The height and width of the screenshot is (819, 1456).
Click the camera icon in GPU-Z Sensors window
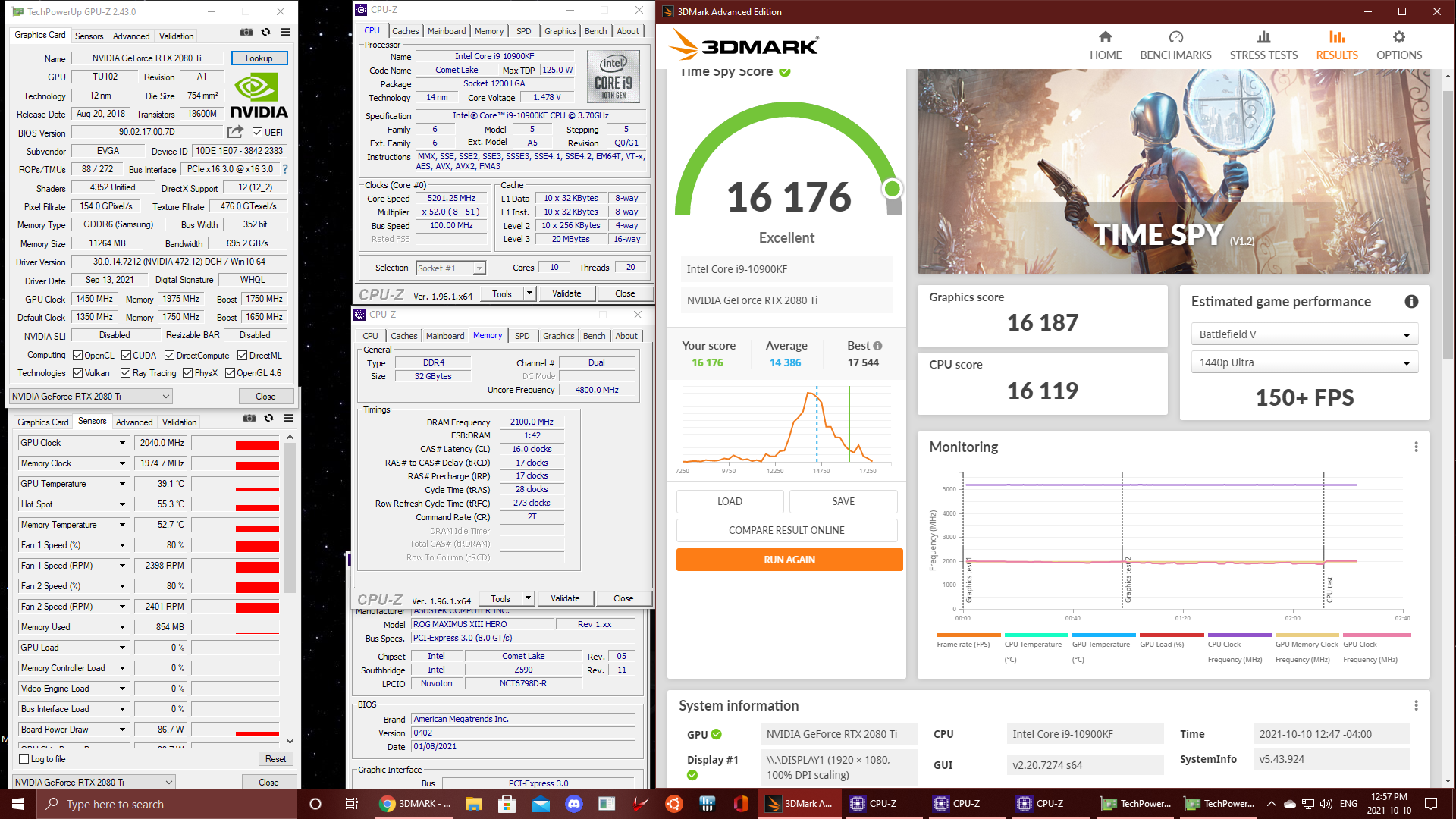249,418
